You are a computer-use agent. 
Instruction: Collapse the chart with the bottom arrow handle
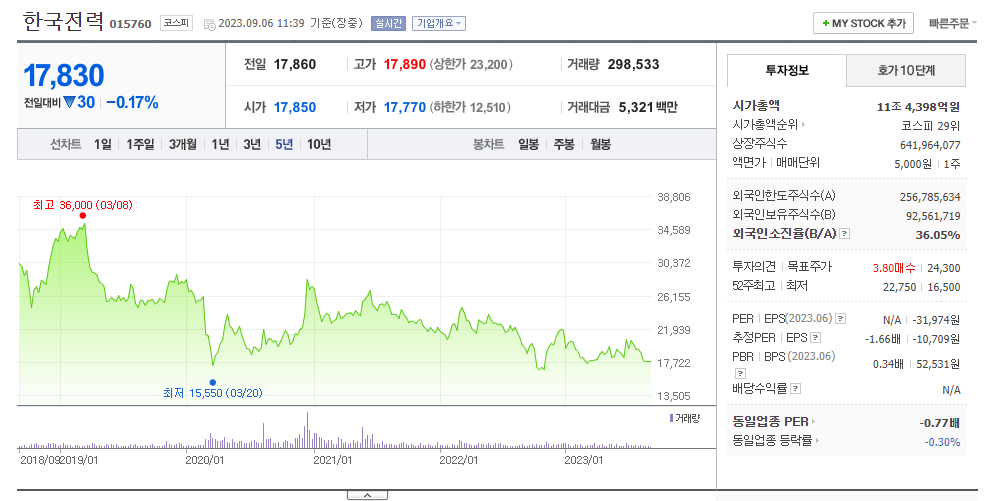pos(367,495)
